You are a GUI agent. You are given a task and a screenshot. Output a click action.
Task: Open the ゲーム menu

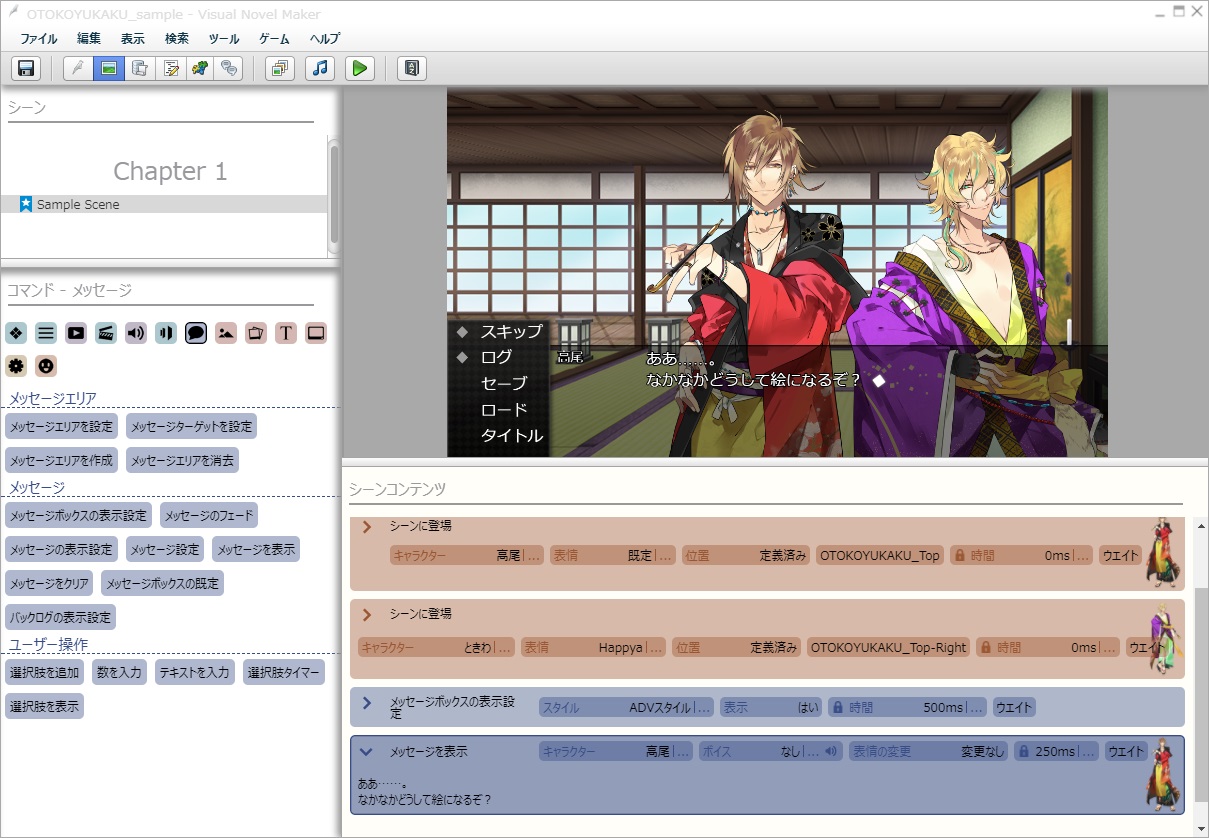pyautogui.click(x=274, y=39)
